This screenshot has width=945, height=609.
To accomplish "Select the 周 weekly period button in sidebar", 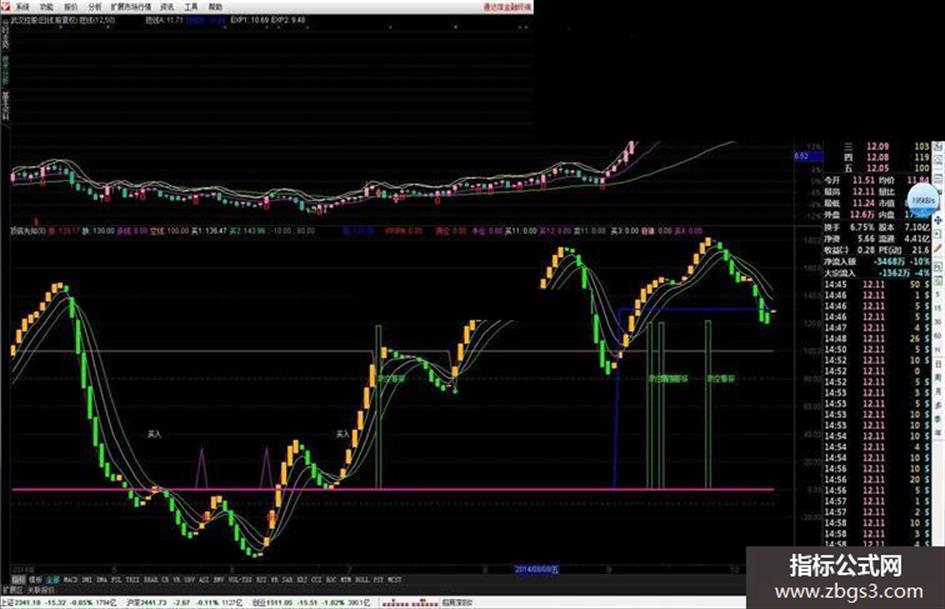I will (x=938, y=377).
